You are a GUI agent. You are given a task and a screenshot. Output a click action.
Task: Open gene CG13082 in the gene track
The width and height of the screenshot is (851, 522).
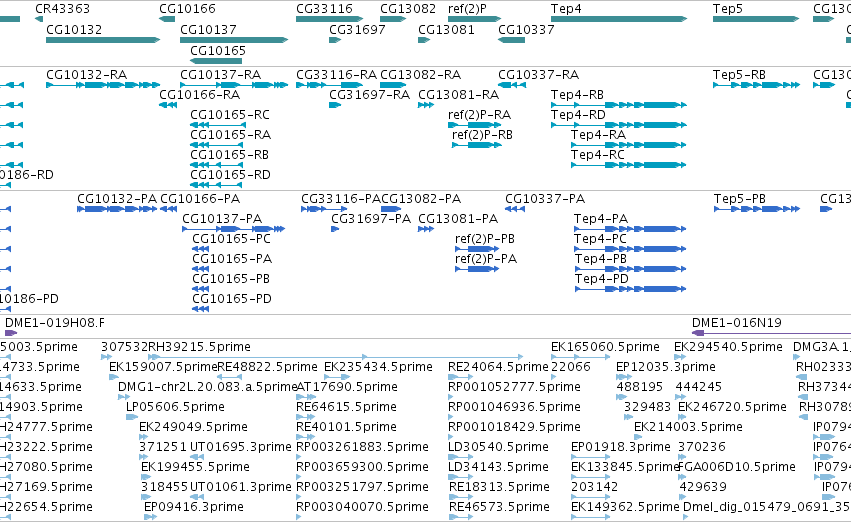(x=408, y=9)
